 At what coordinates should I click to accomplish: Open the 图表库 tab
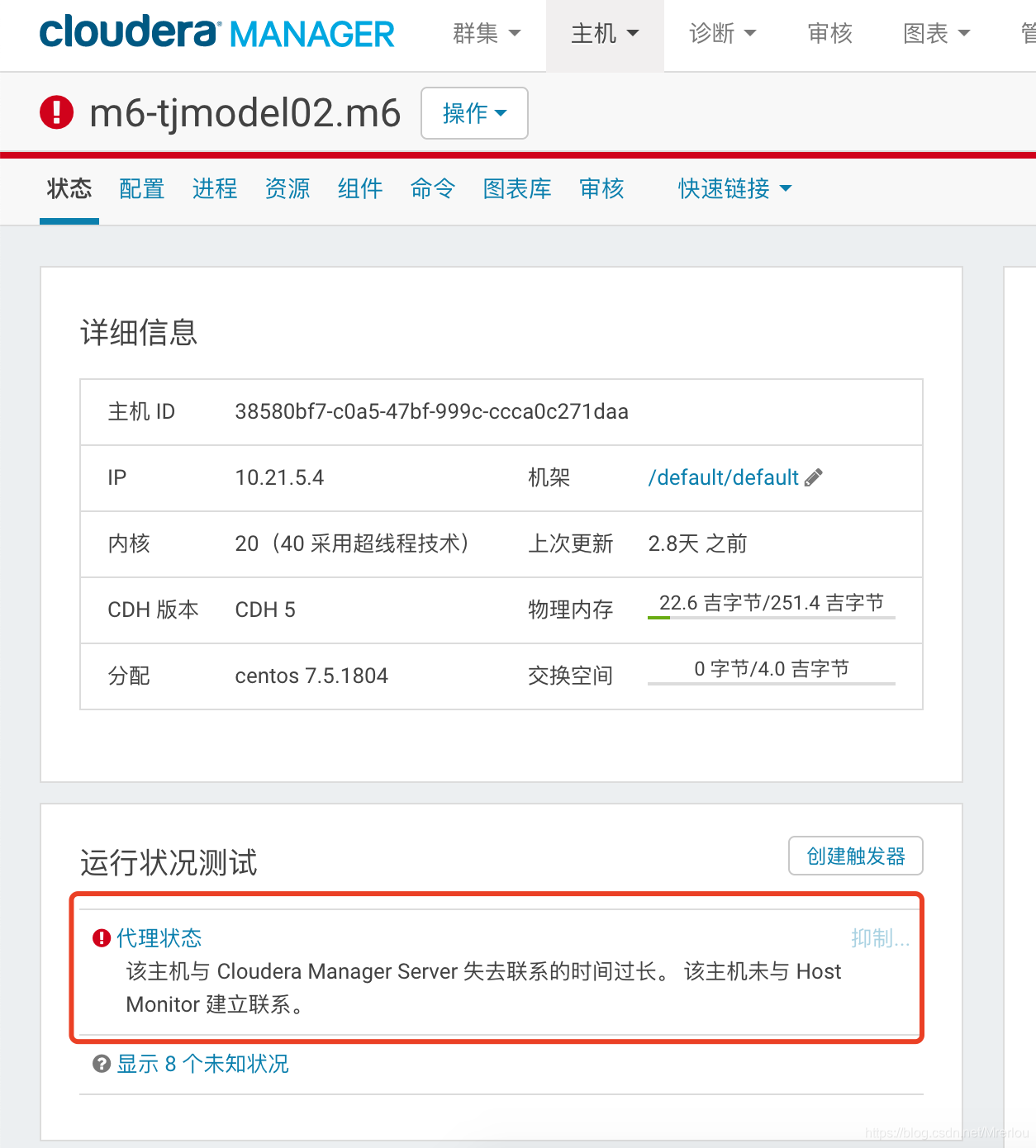click(x=516, y=189)
